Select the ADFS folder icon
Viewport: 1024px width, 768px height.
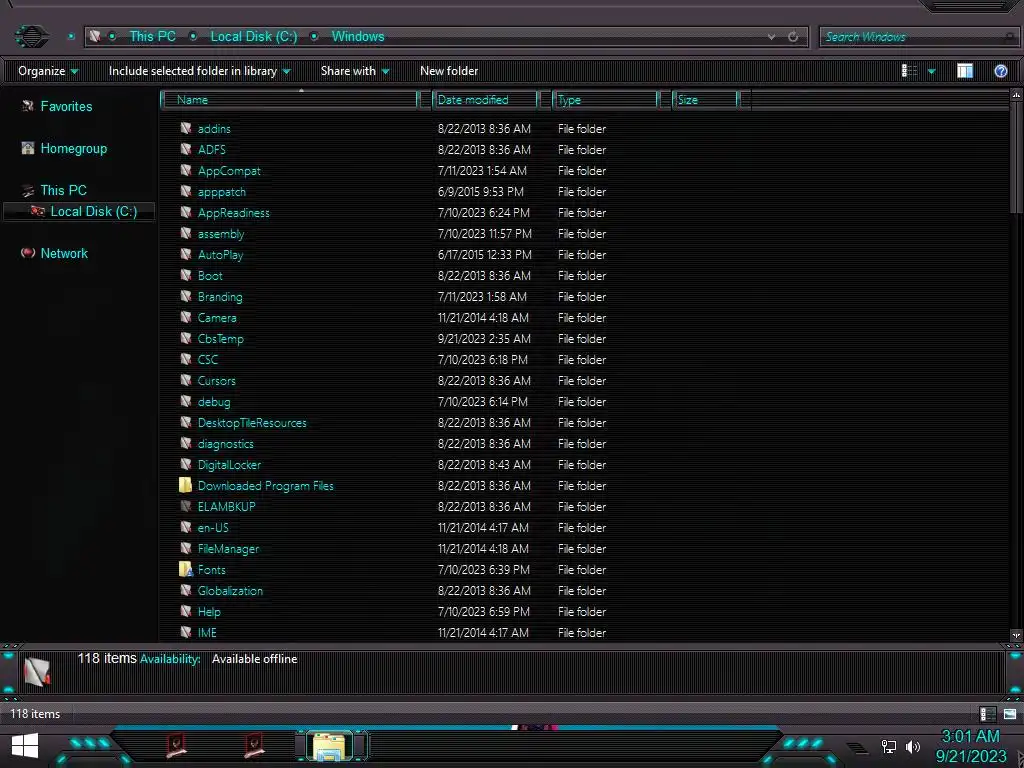[185, 149]
